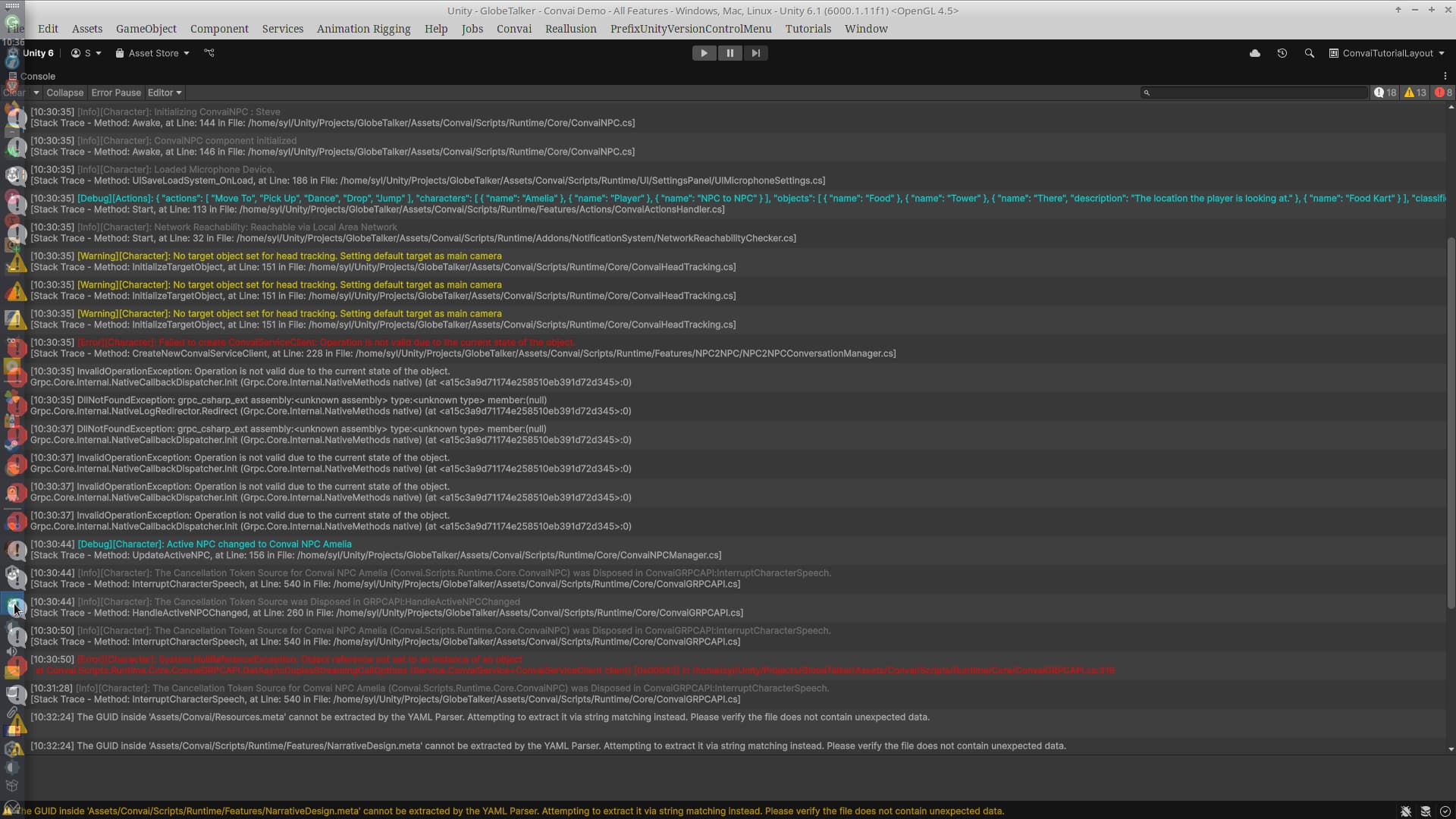
Task: Open the Jobs menu
Action: 472,29
